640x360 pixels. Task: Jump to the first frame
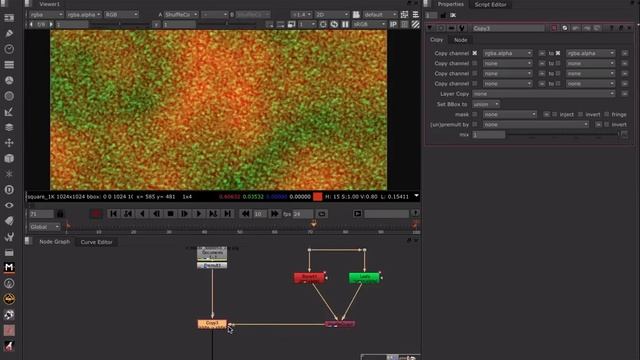(x=113, y=213)
